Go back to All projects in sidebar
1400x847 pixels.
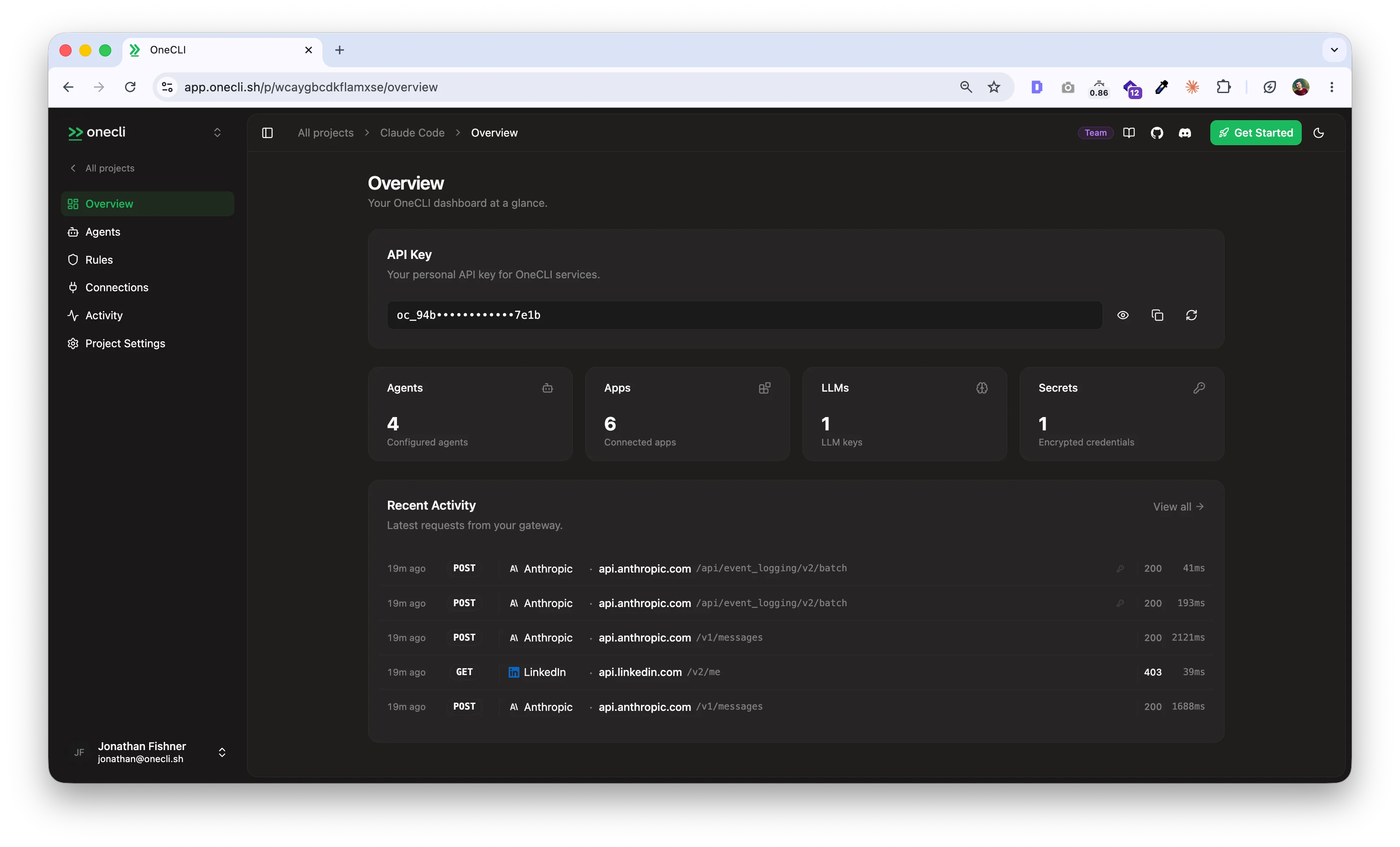tap(102, 168)
